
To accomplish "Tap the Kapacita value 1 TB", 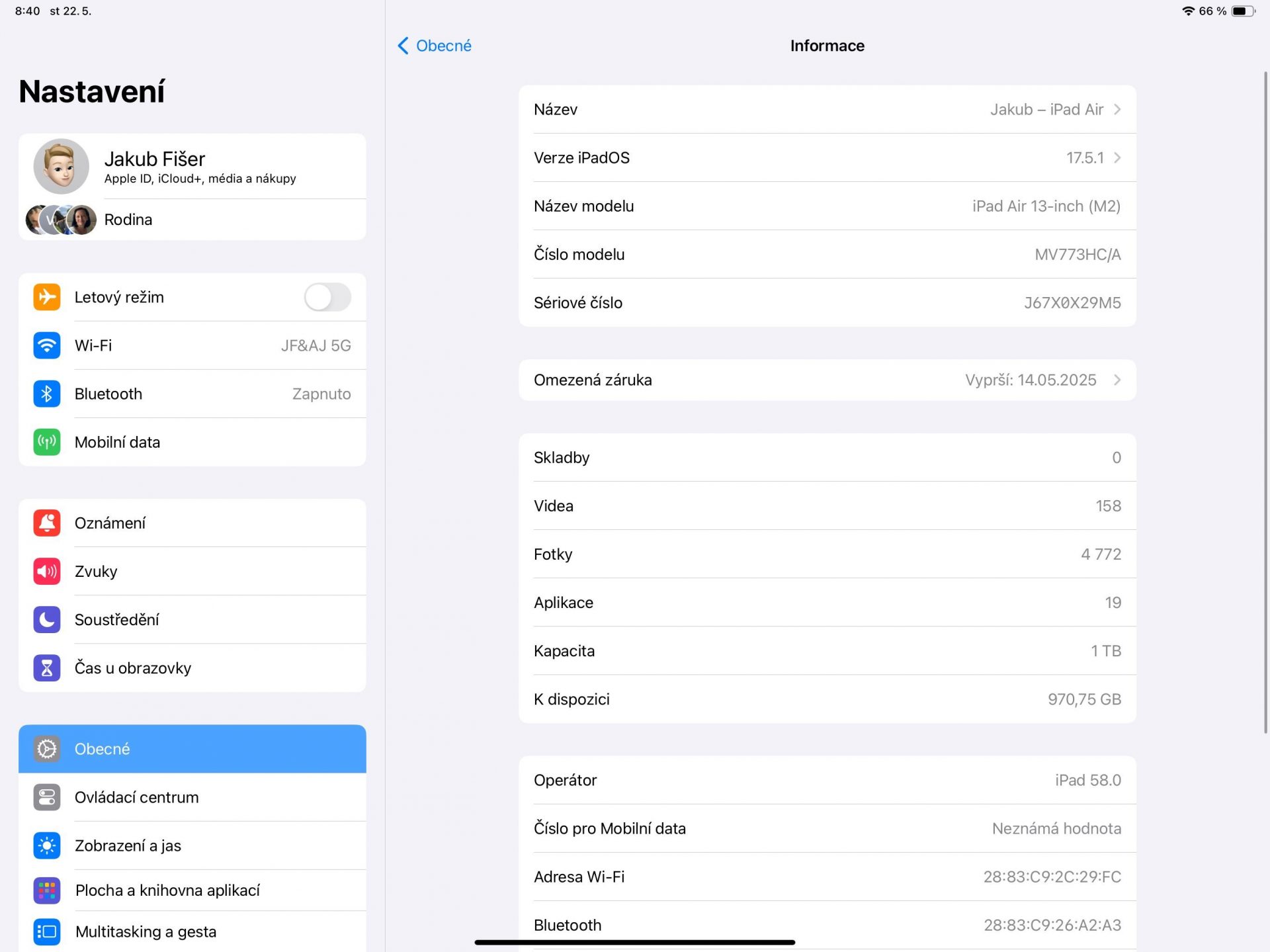I will 1106,650.
